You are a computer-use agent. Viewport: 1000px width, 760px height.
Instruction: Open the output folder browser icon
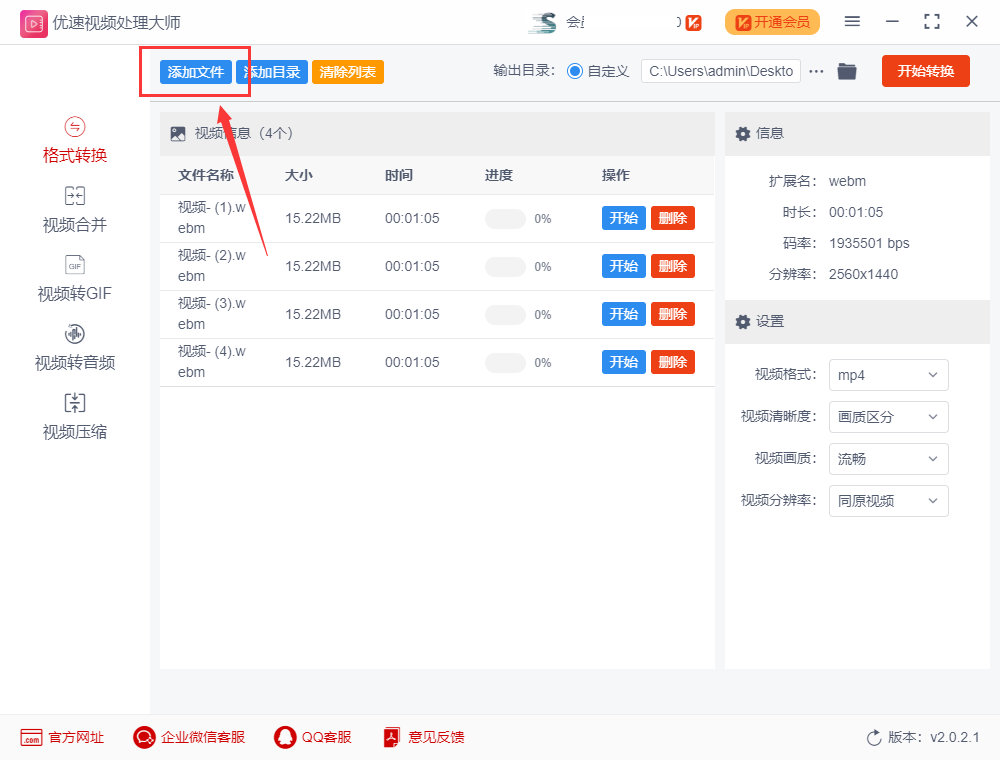pyautogui.click(x=846, y=71)
